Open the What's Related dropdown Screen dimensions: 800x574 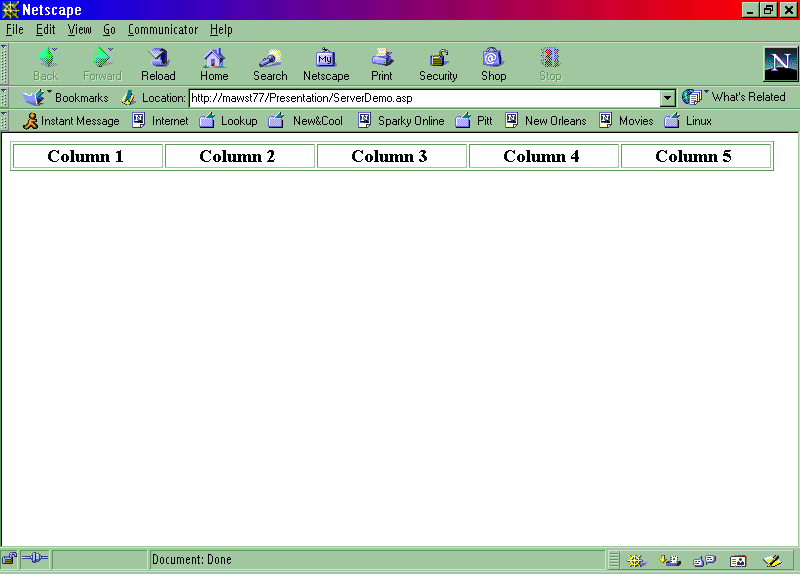(735, 97)
